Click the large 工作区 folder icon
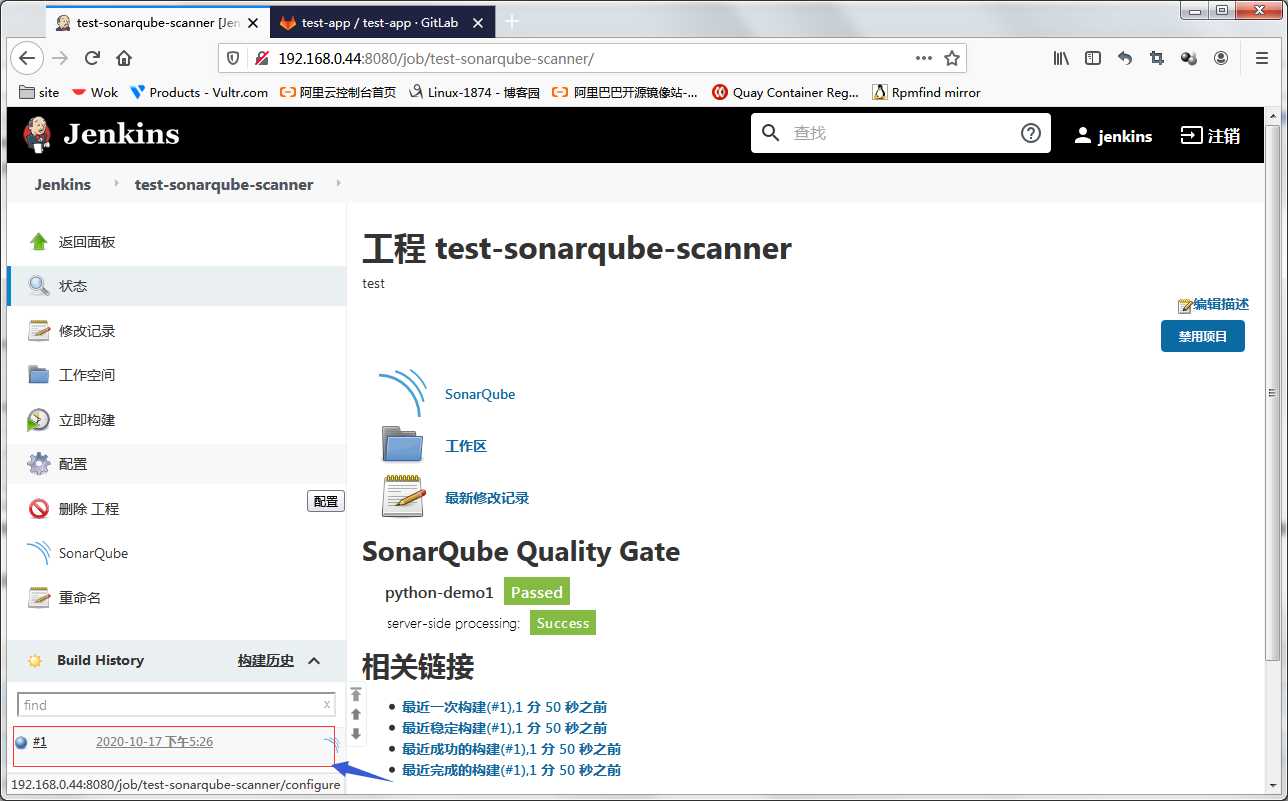 (x=403, y=445)
